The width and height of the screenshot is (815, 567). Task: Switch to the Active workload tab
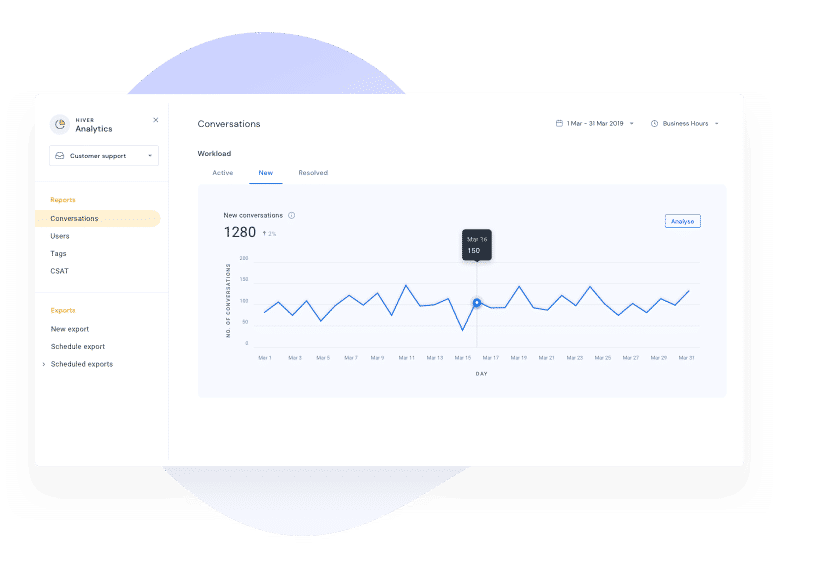click(x=222, y=173)
